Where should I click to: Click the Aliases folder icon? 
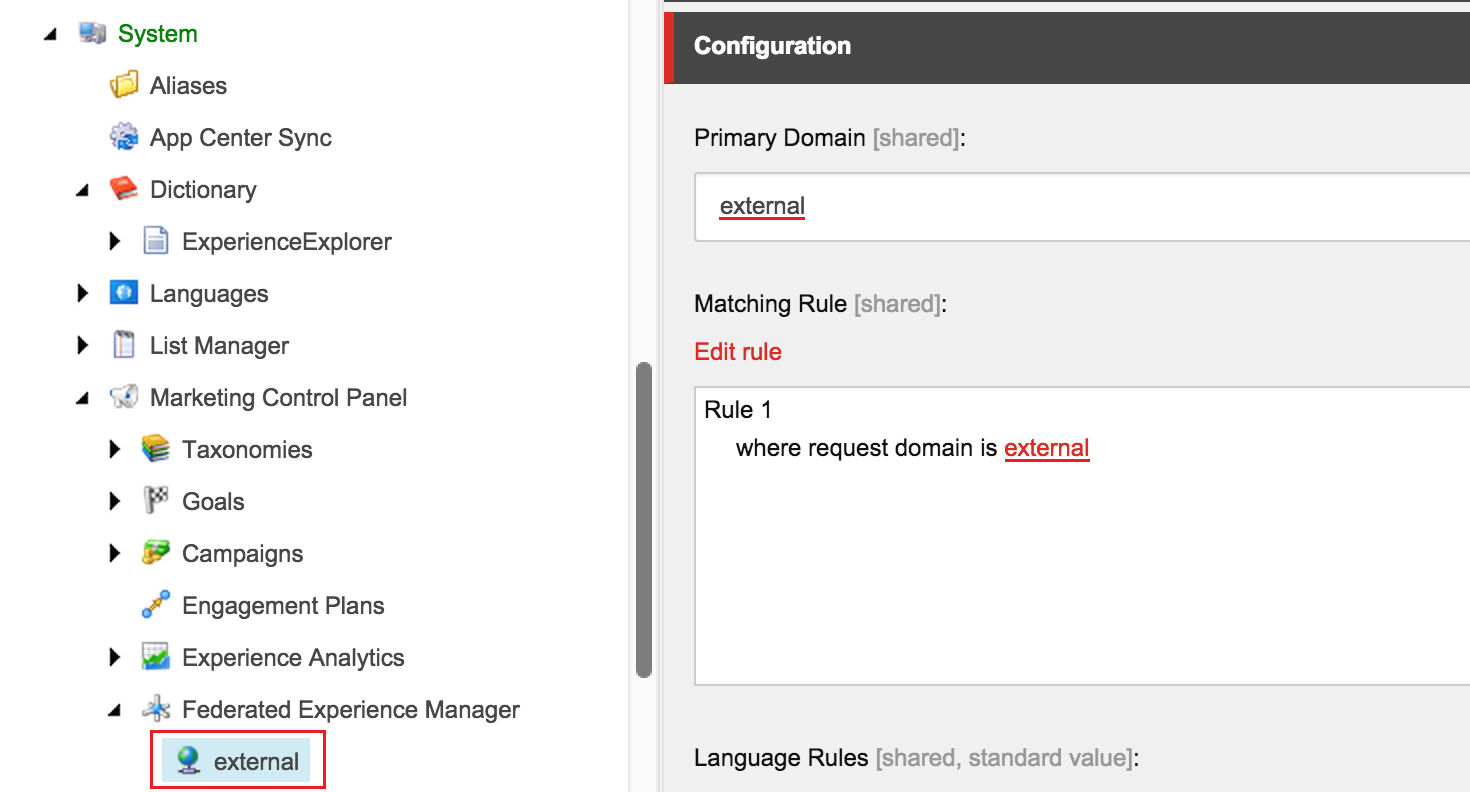(124, 86)
